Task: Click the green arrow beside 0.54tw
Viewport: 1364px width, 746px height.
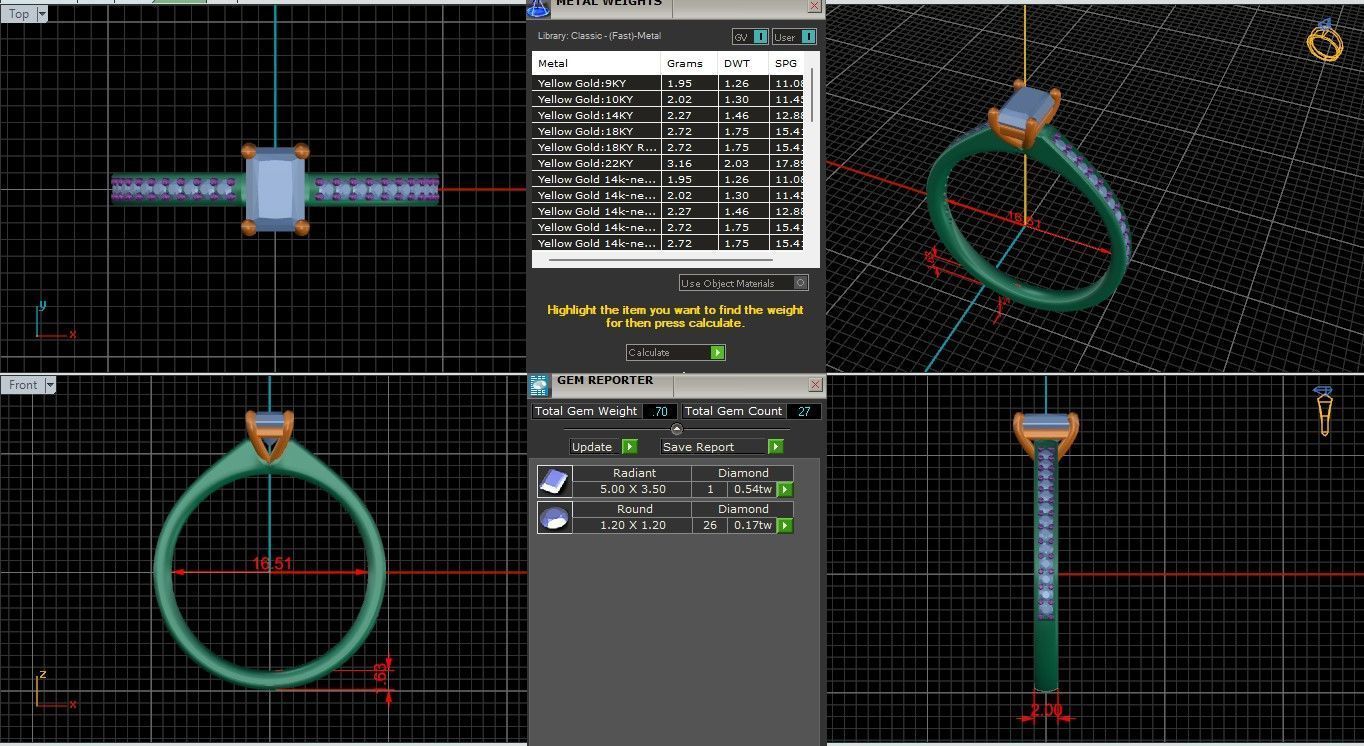Action: pyautogui.click(x=785, y=489)
